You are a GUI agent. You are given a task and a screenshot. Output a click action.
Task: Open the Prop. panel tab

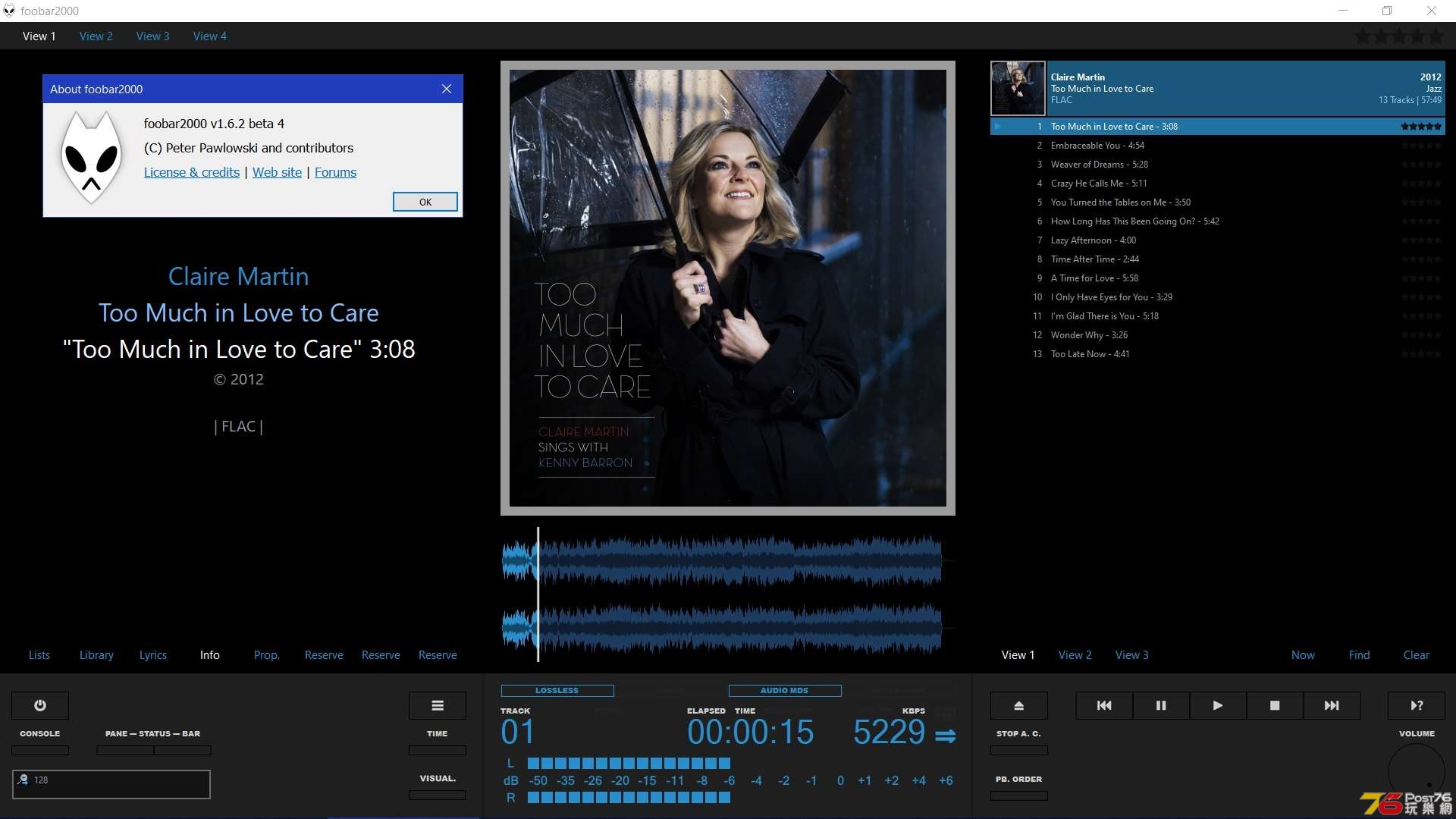click(267, 655)
